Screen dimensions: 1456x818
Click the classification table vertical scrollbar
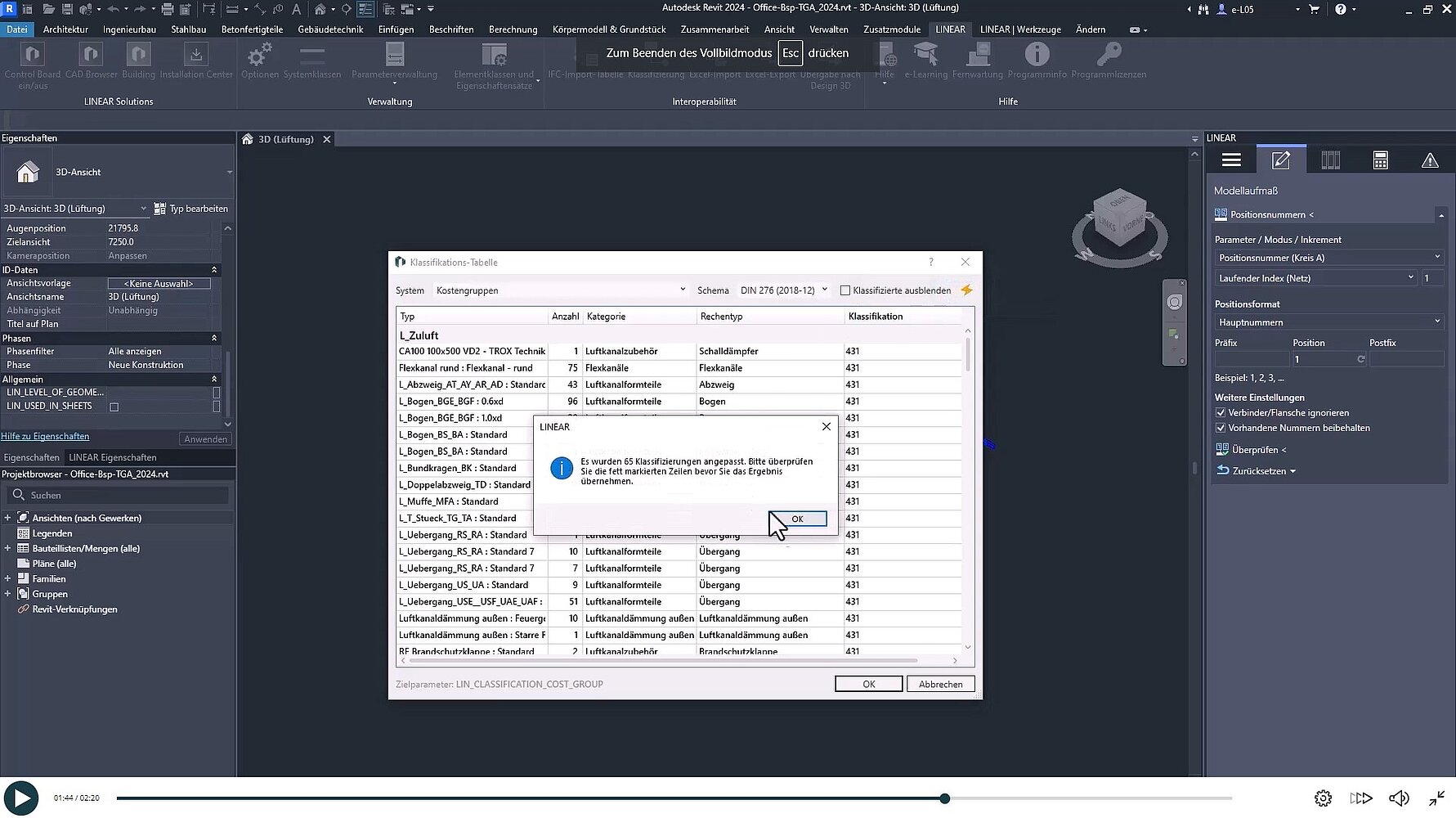(968, 353)
